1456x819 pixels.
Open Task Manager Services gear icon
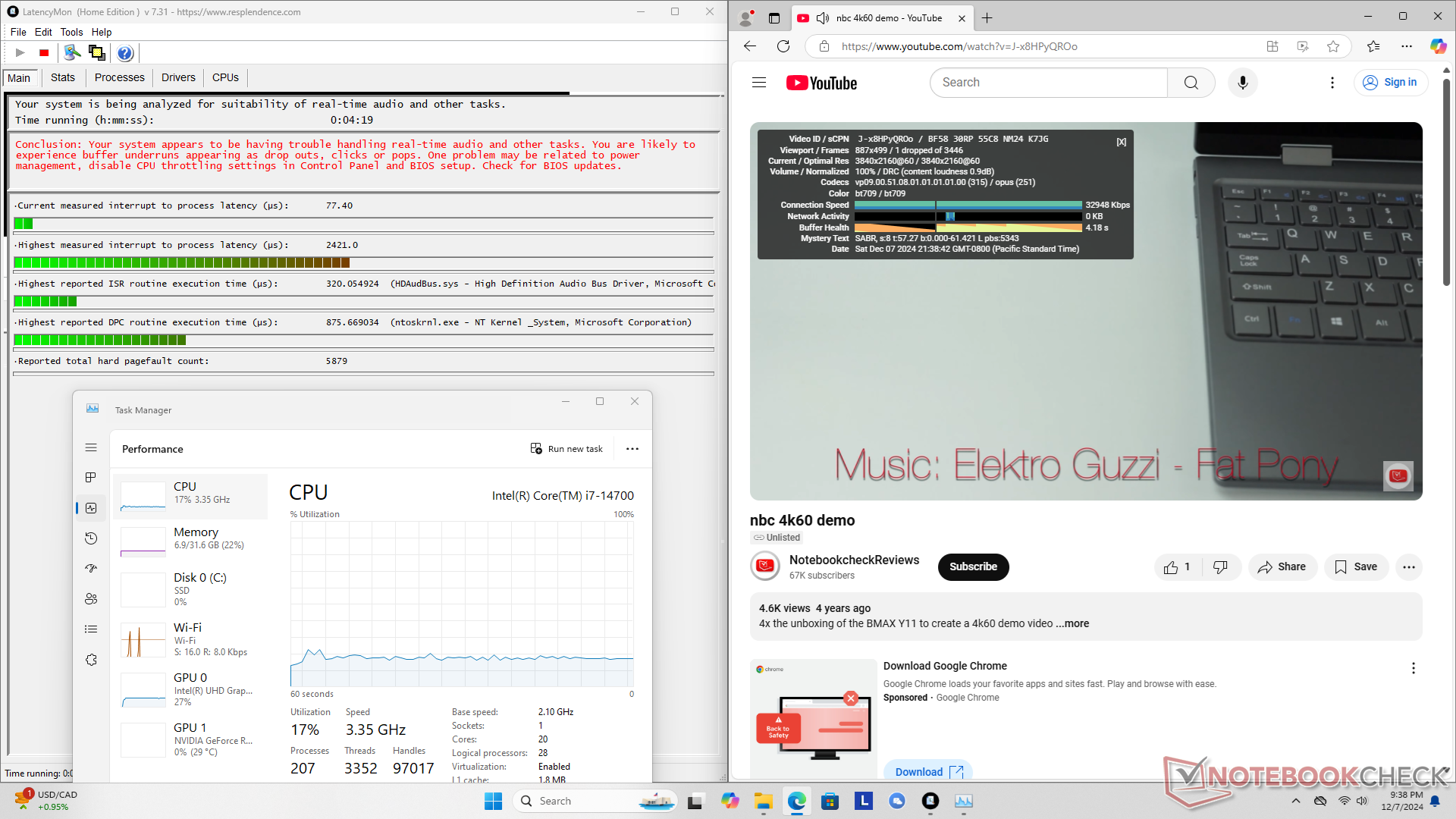(x=91, y=660)
